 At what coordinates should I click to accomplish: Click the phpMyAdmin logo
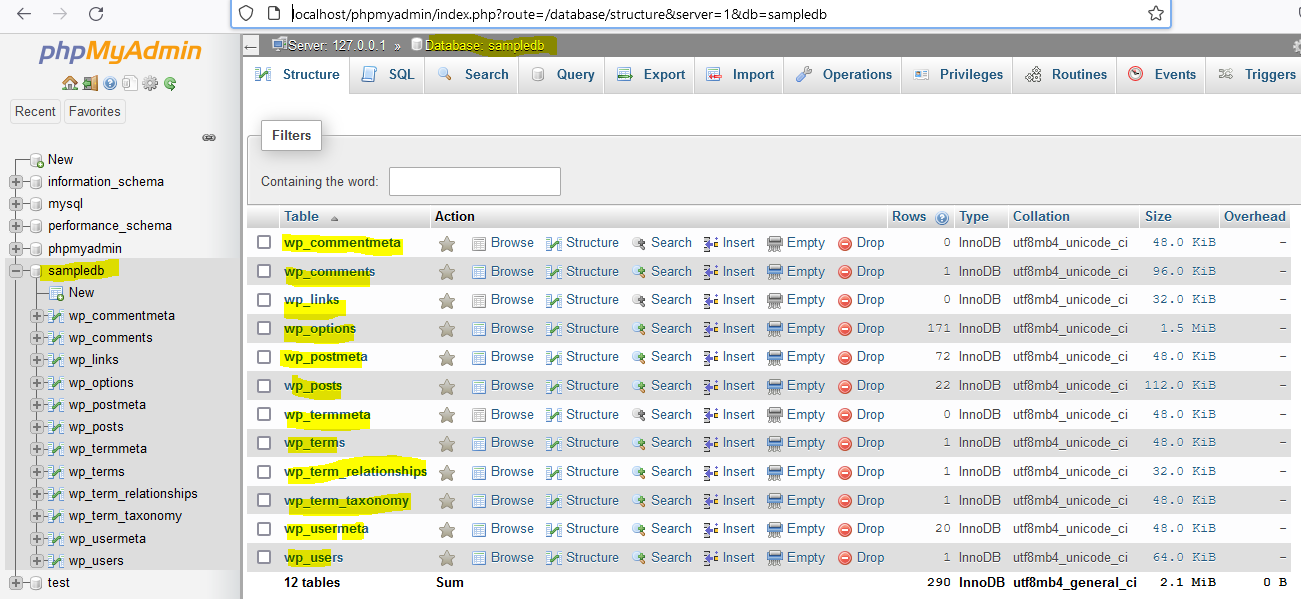[x=120, y=52]
